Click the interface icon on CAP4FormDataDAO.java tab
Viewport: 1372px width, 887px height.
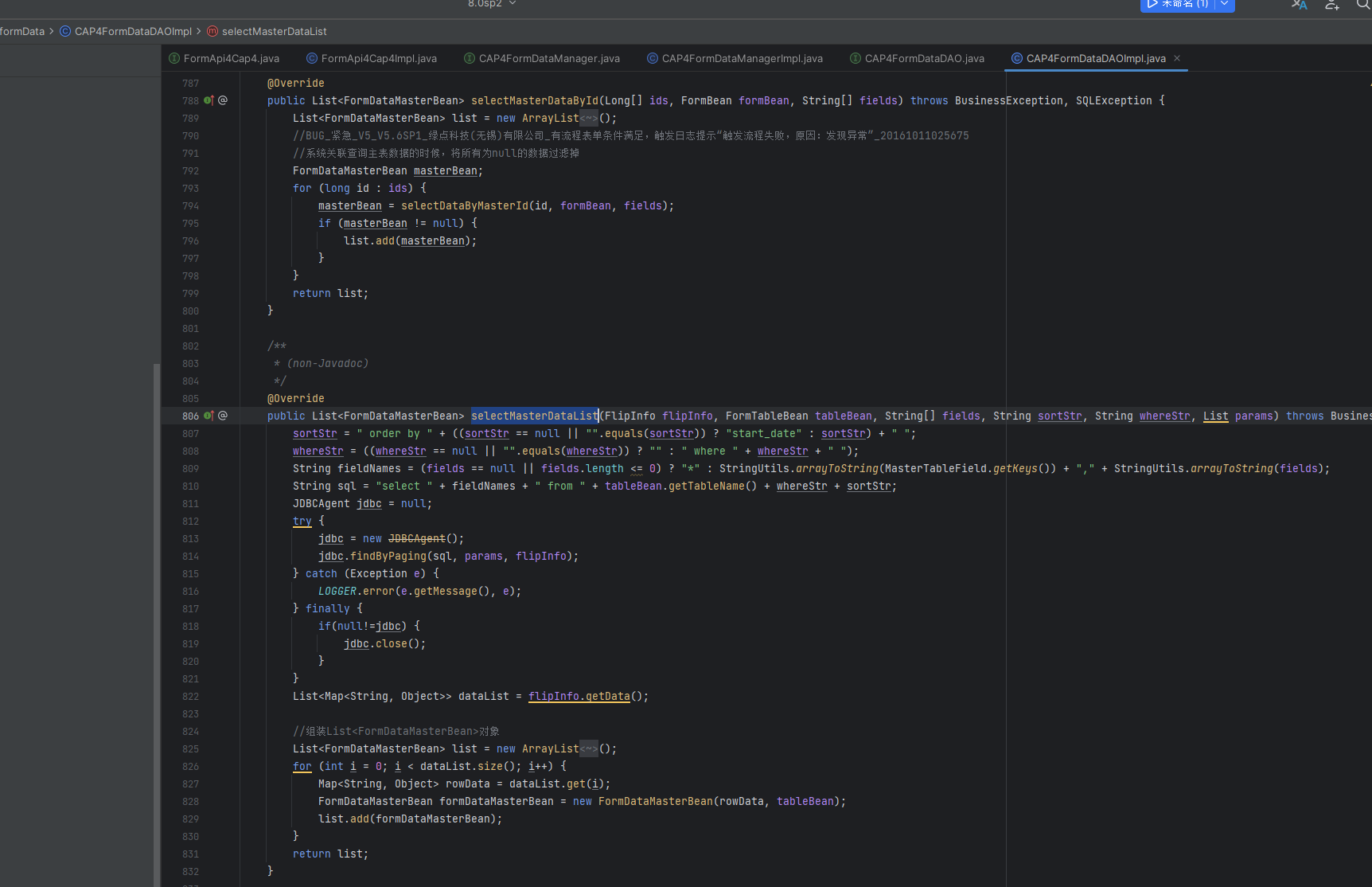[x=856, y=58]
